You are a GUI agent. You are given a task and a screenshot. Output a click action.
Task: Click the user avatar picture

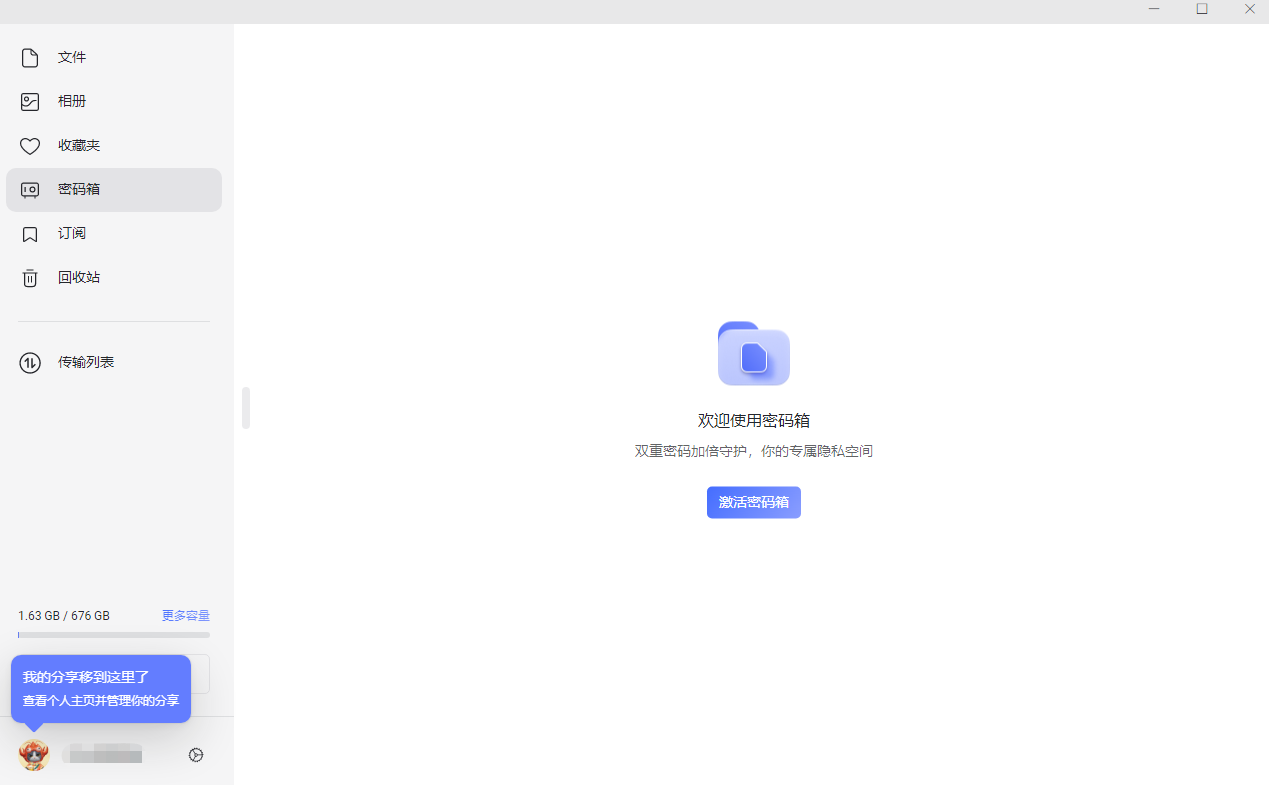click(x=34, y=755)
